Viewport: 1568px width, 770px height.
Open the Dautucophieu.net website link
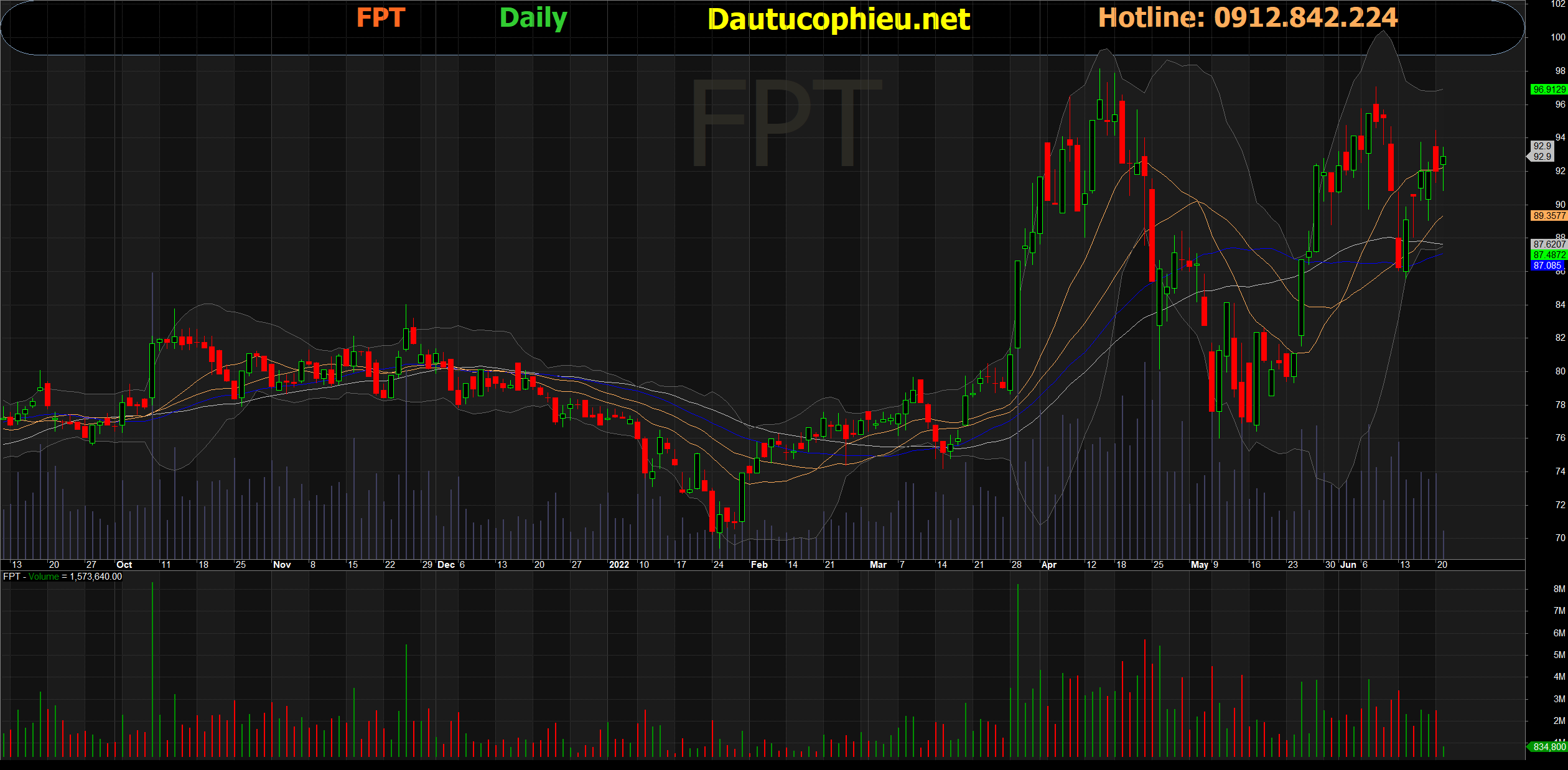click(x=839, y=19)
